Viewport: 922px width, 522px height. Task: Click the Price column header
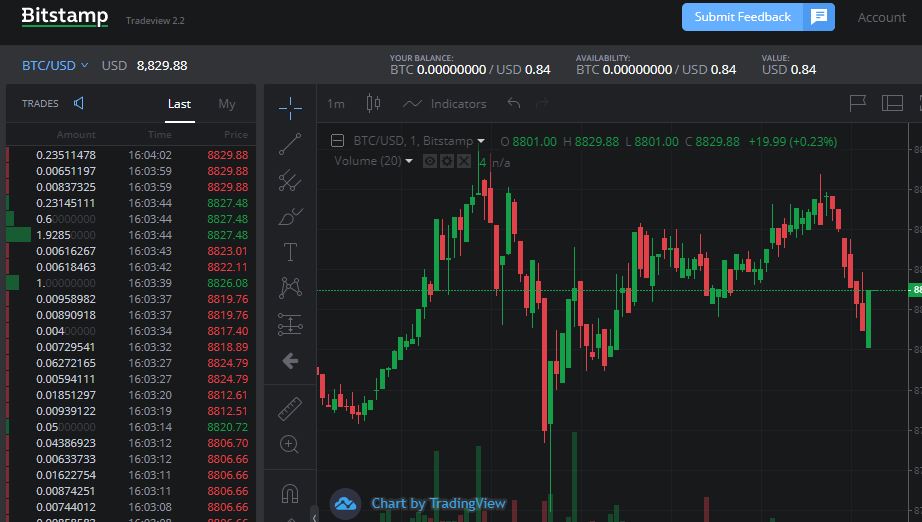(x=236, y=135)
